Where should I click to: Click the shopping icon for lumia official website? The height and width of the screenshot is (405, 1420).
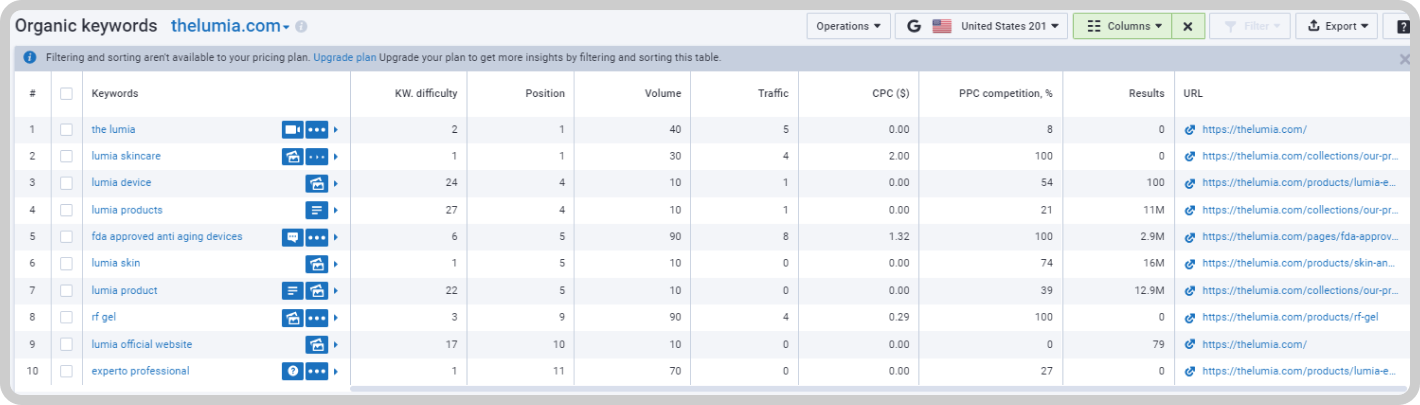(317, 345)
